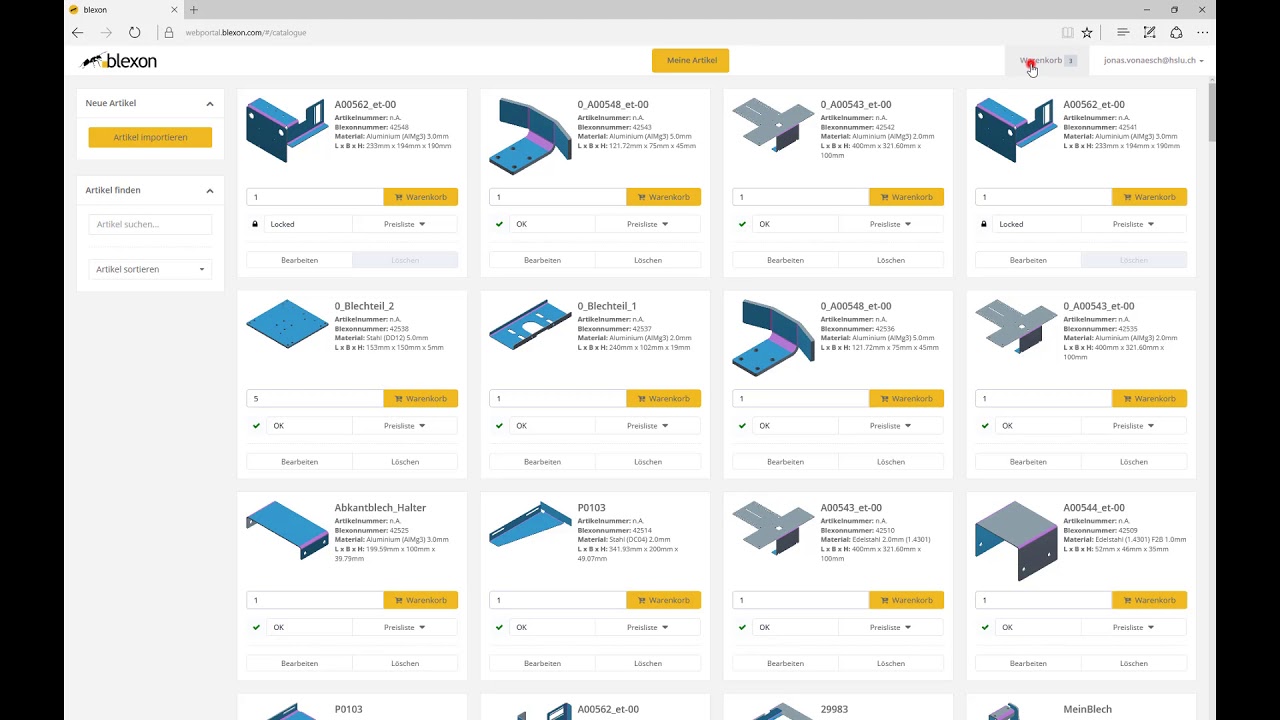
Task: Open Preisliste for Blexonnummer 42536
Action: click(x=891, y=426)
